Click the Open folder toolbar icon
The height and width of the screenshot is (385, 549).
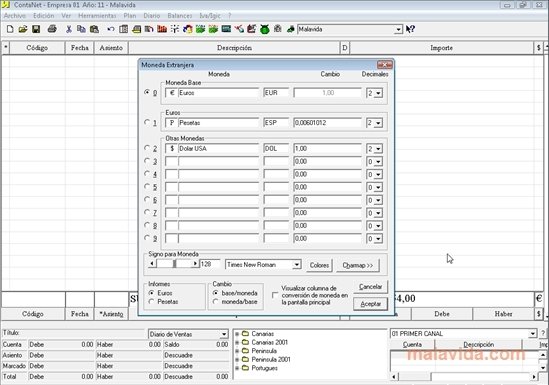click(23, 29)
